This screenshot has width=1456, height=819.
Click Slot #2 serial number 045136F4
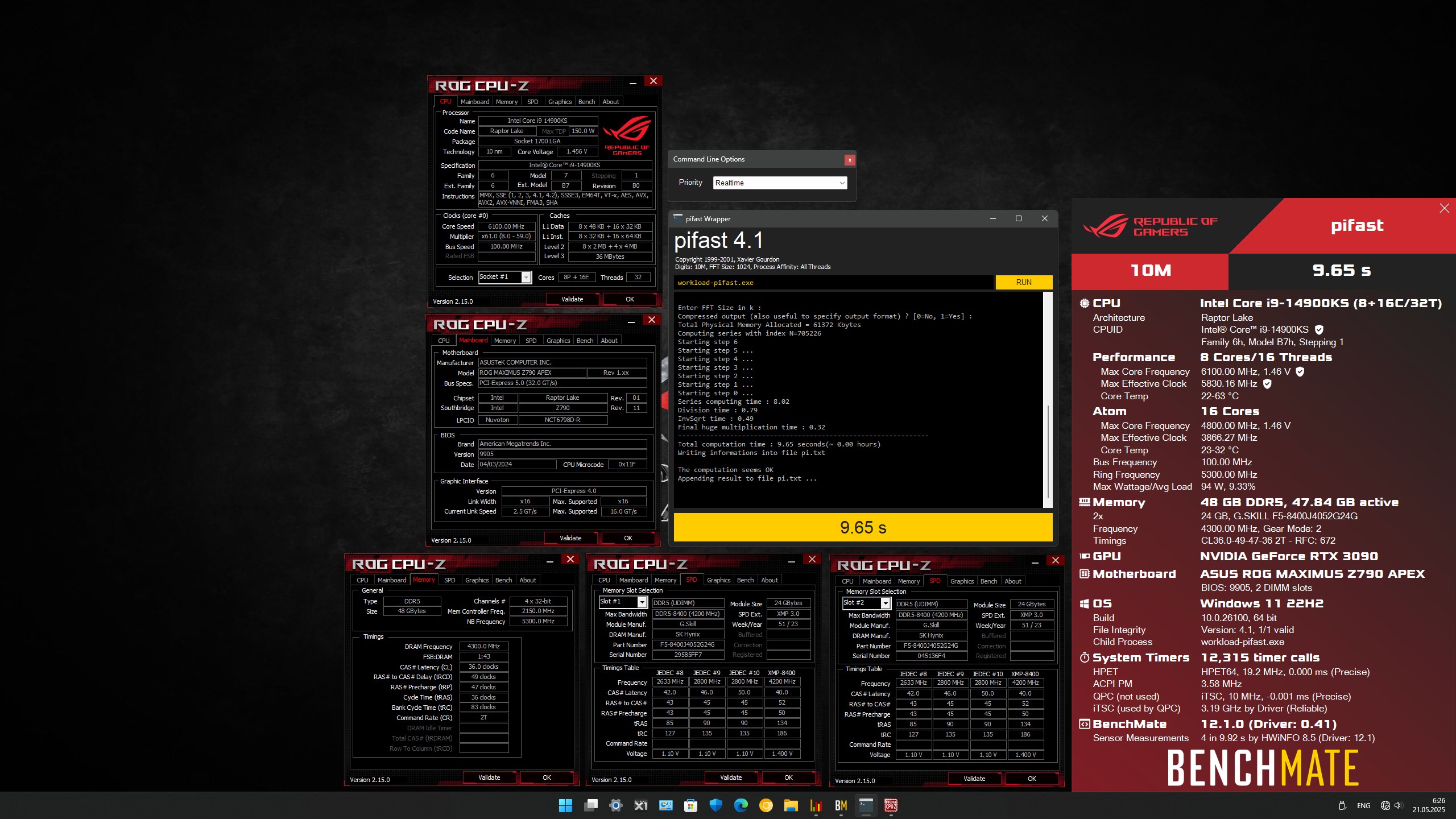(x=931, y=656)
